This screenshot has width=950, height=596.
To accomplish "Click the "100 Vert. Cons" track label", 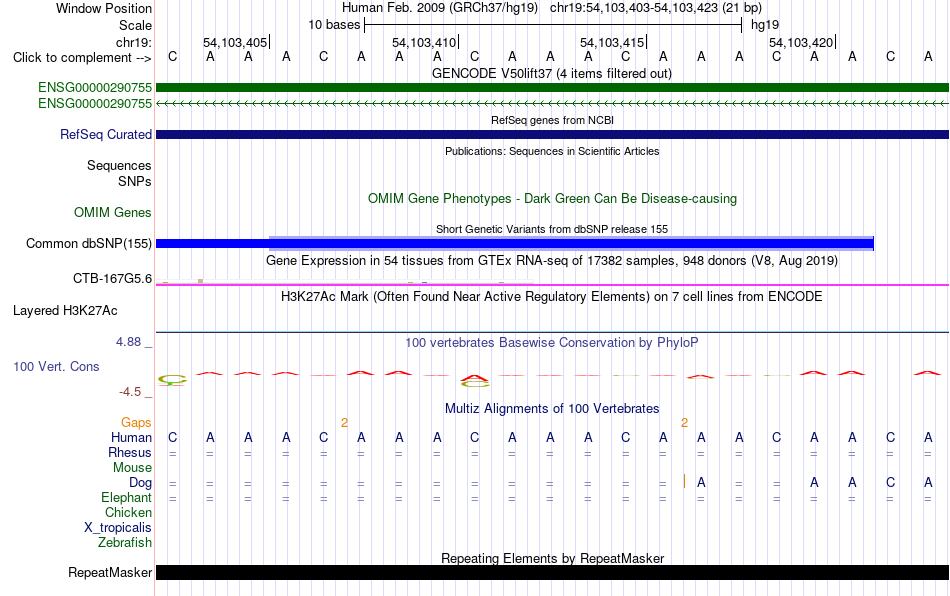I will coord(56,366).
